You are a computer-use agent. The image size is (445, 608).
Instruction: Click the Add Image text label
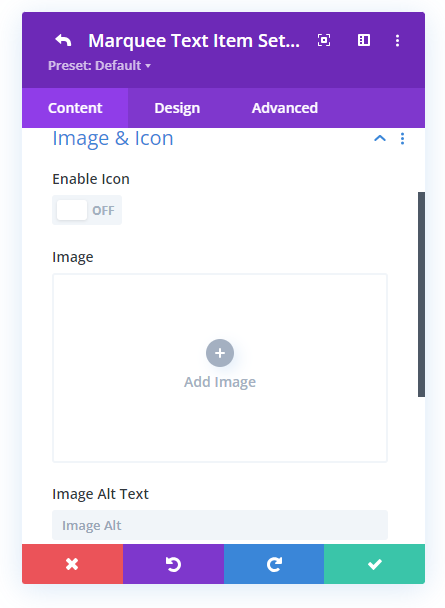click(x=220, y=382)
